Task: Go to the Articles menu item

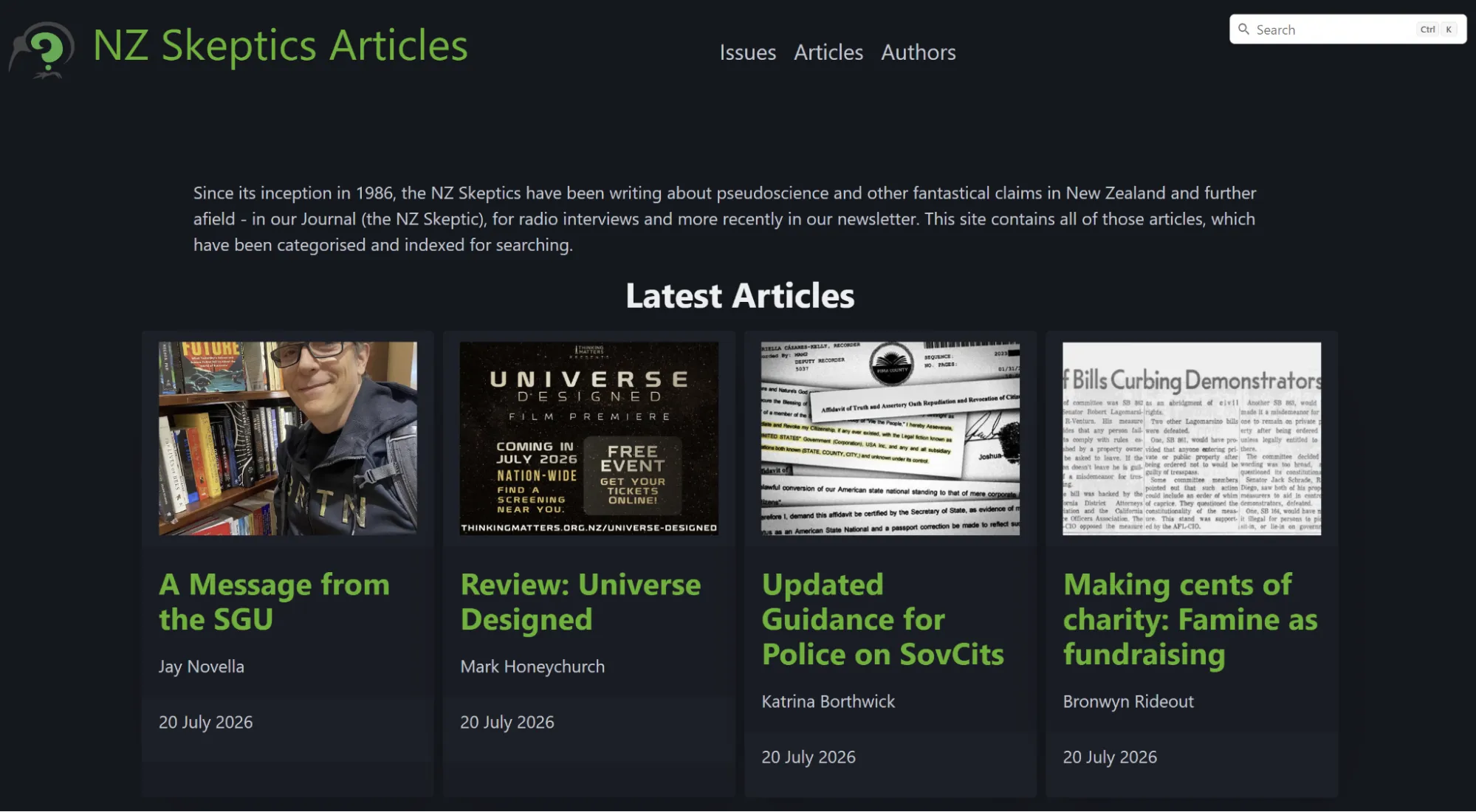Action: pos(828,52)
